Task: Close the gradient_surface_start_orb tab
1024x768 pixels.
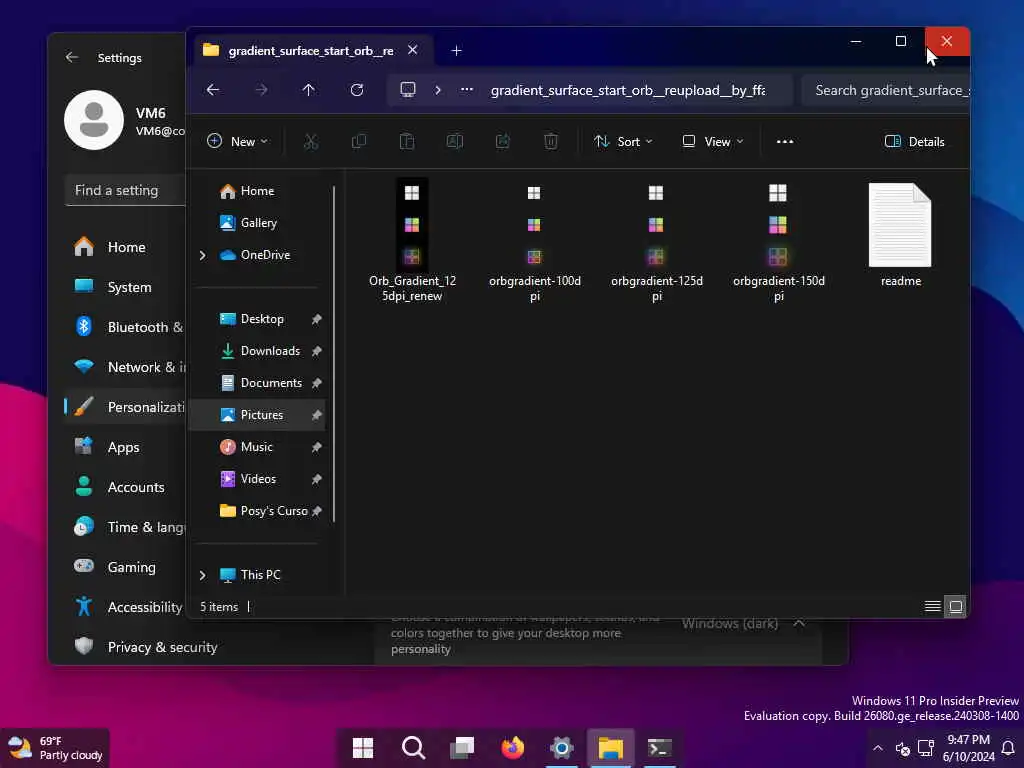Action: [413, 50]
